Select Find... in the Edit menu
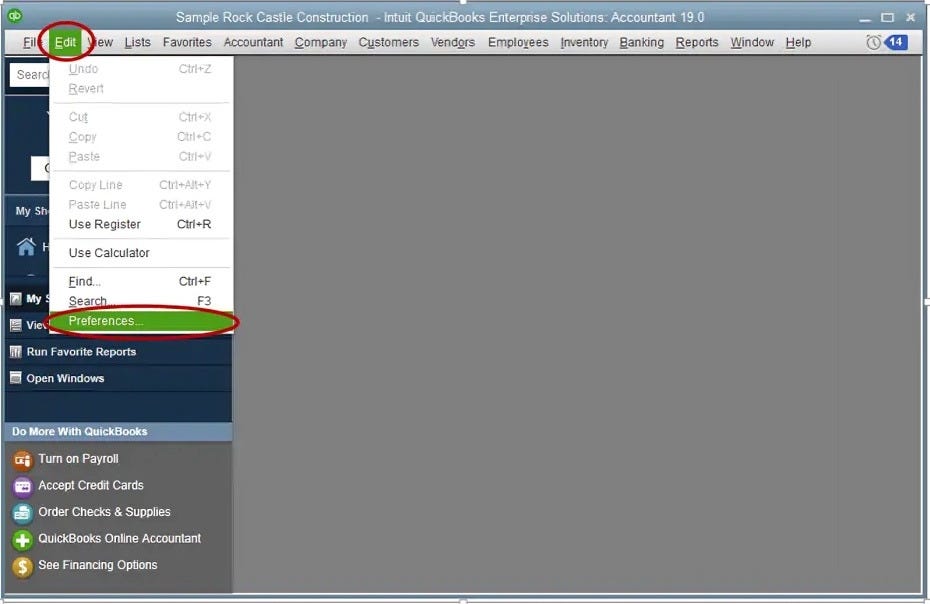 coord(141,281)
